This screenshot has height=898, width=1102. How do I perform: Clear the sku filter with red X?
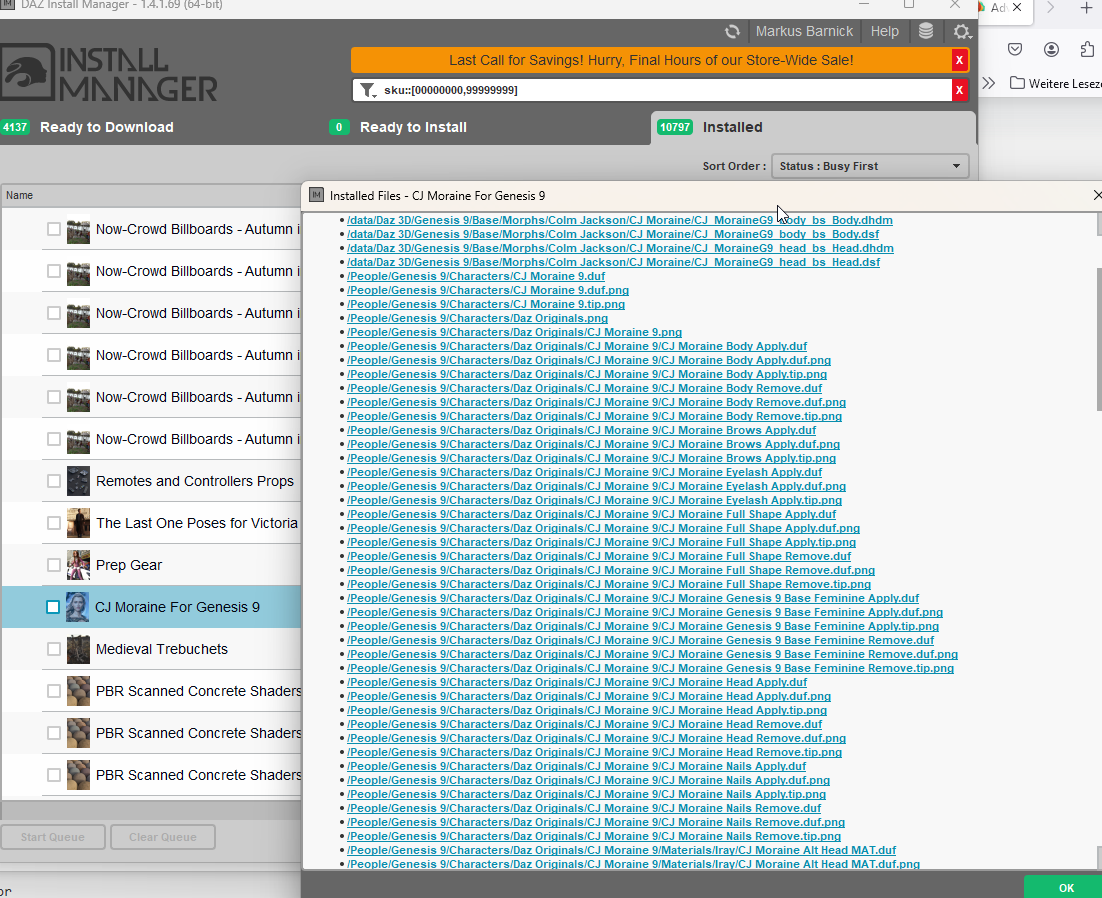pos(959,90)
